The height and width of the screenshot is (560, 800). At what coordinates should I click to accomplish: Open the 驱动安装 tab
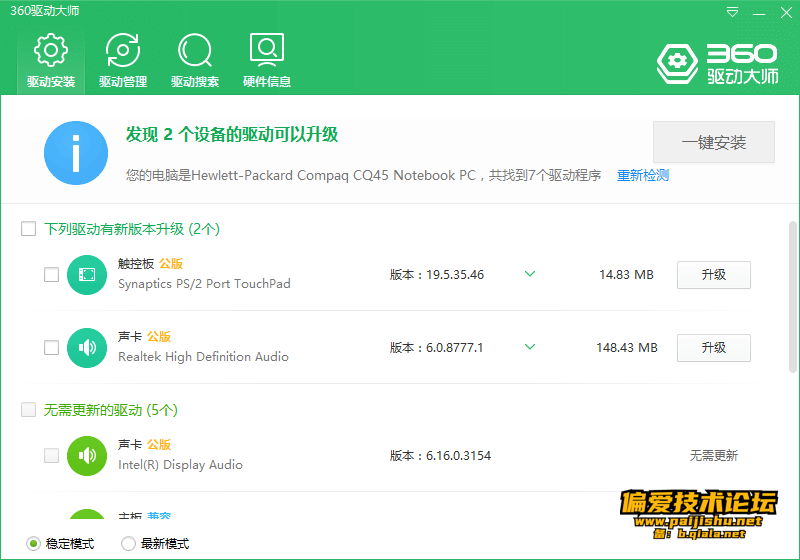[51, 61]
